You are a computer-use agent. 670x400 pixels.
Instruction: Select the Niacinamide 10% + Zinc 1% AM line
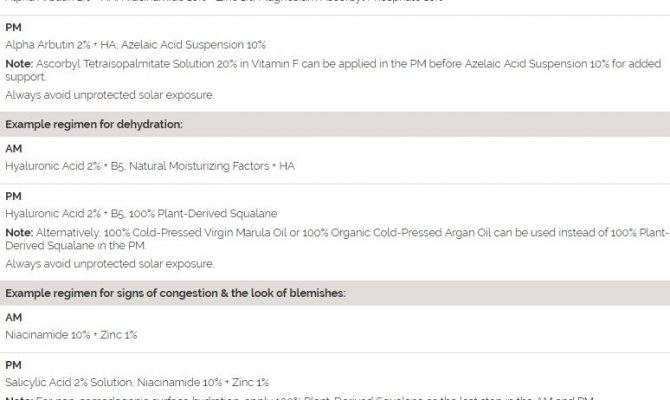coord(71,333)
